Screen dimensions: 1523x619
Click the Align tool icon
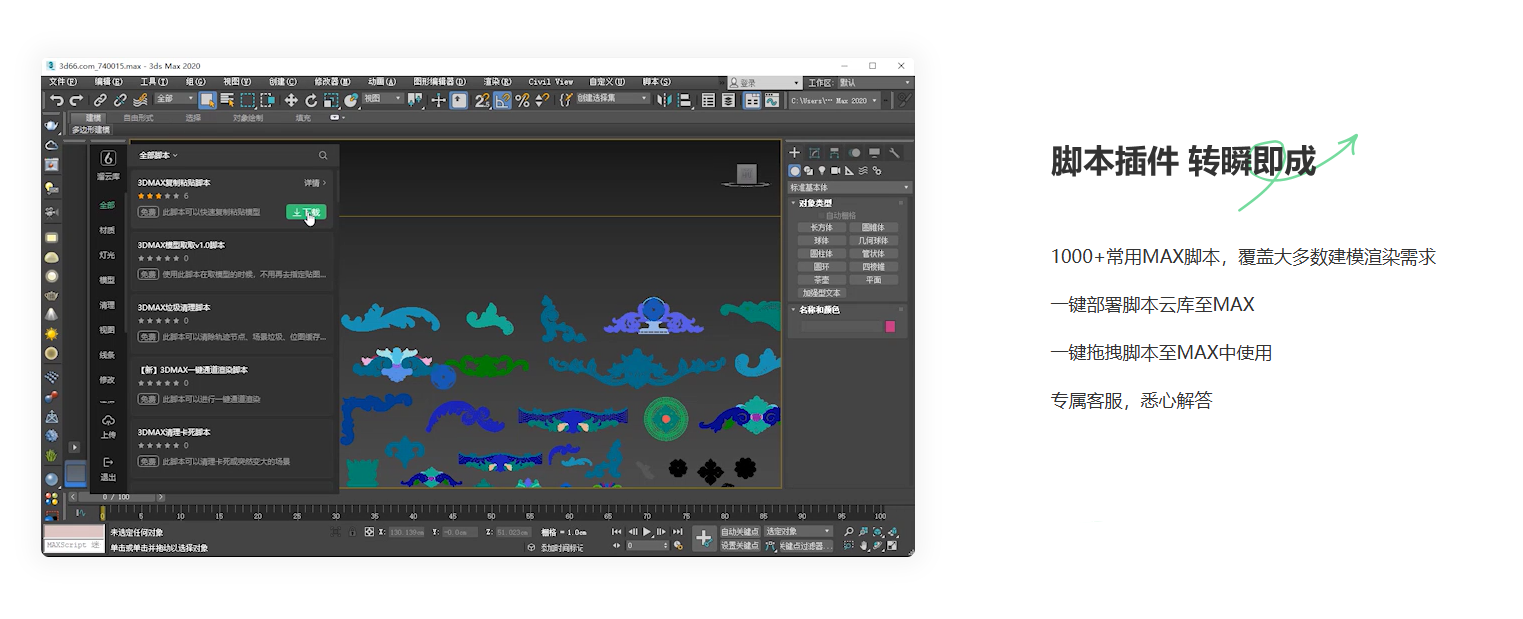tap(685, 100)
